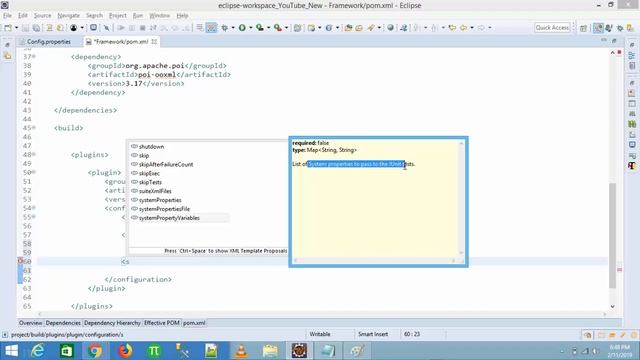This screenshot has height=360, width=640.
Task: Click the Quick Access search field
Action: pos(552,27)
